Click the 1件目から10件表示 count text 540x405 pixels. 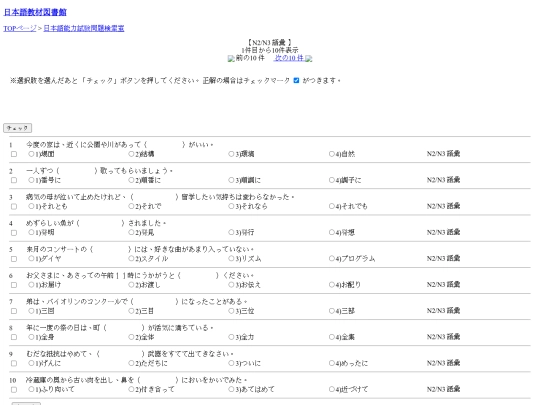click(270, 50)
